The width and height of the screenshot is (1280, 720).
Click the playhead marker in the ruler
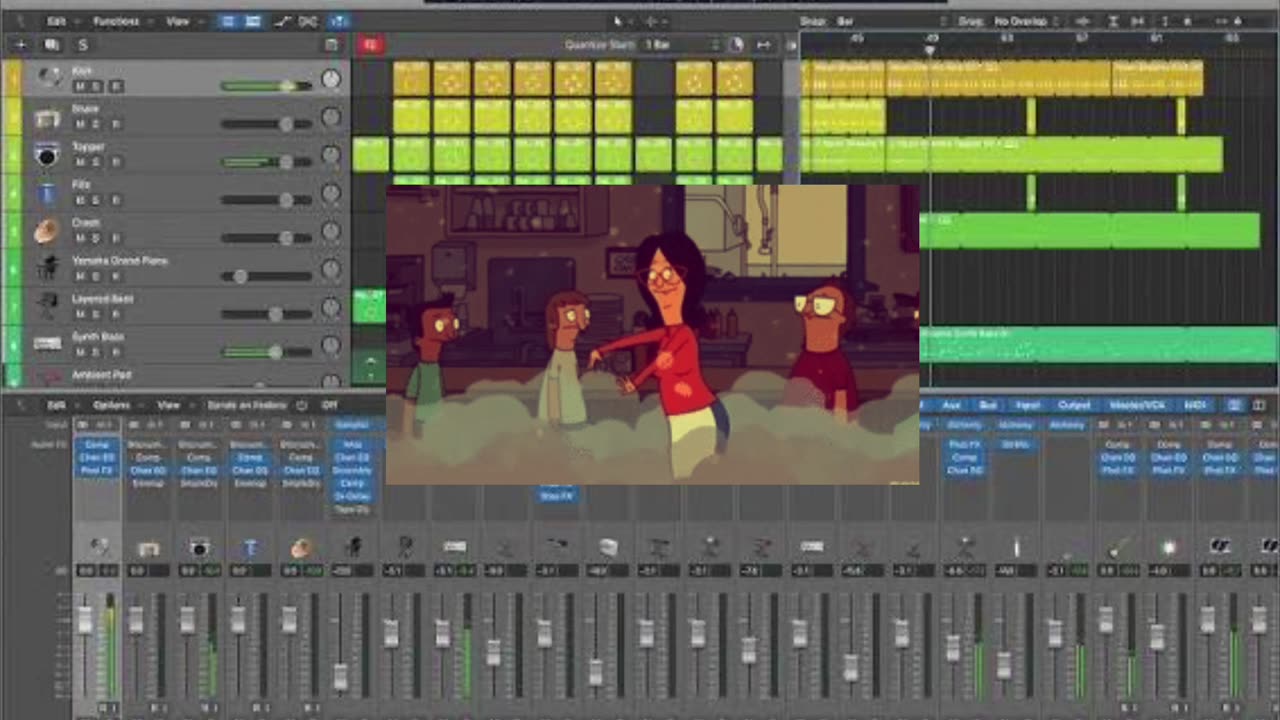click(930, 49)
